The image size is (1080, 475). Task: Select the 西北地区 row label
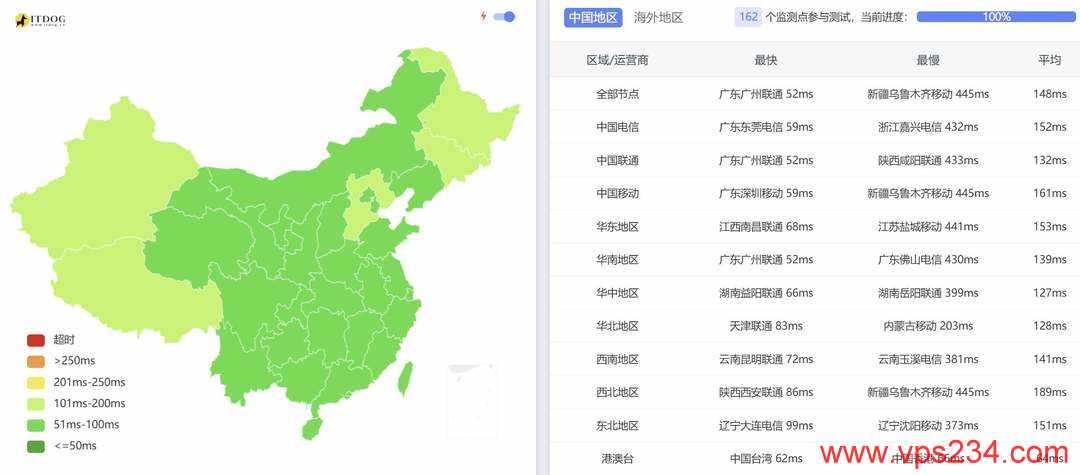(617, 392)
